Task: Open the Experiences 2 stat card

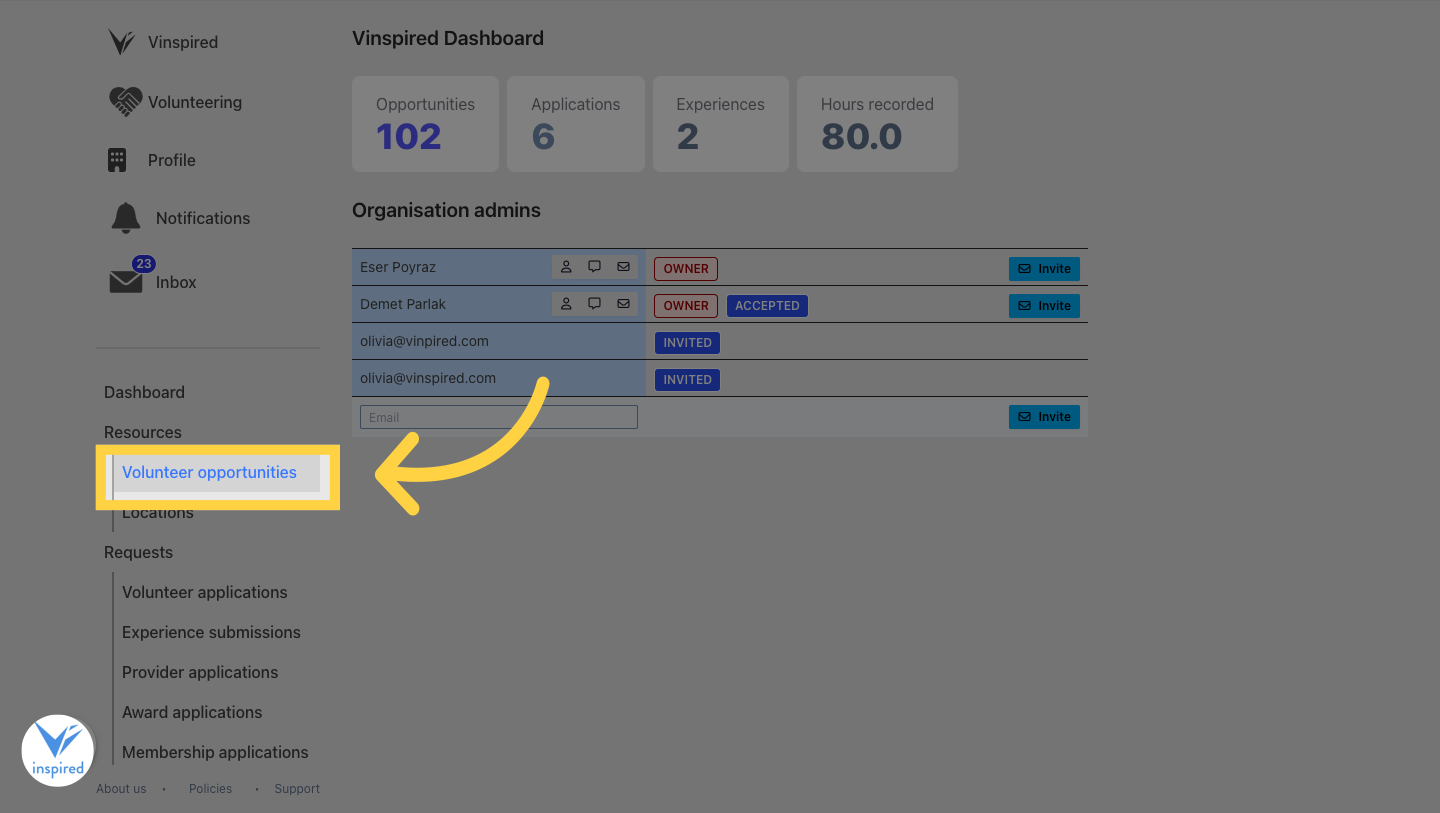Action: point(721,124)
